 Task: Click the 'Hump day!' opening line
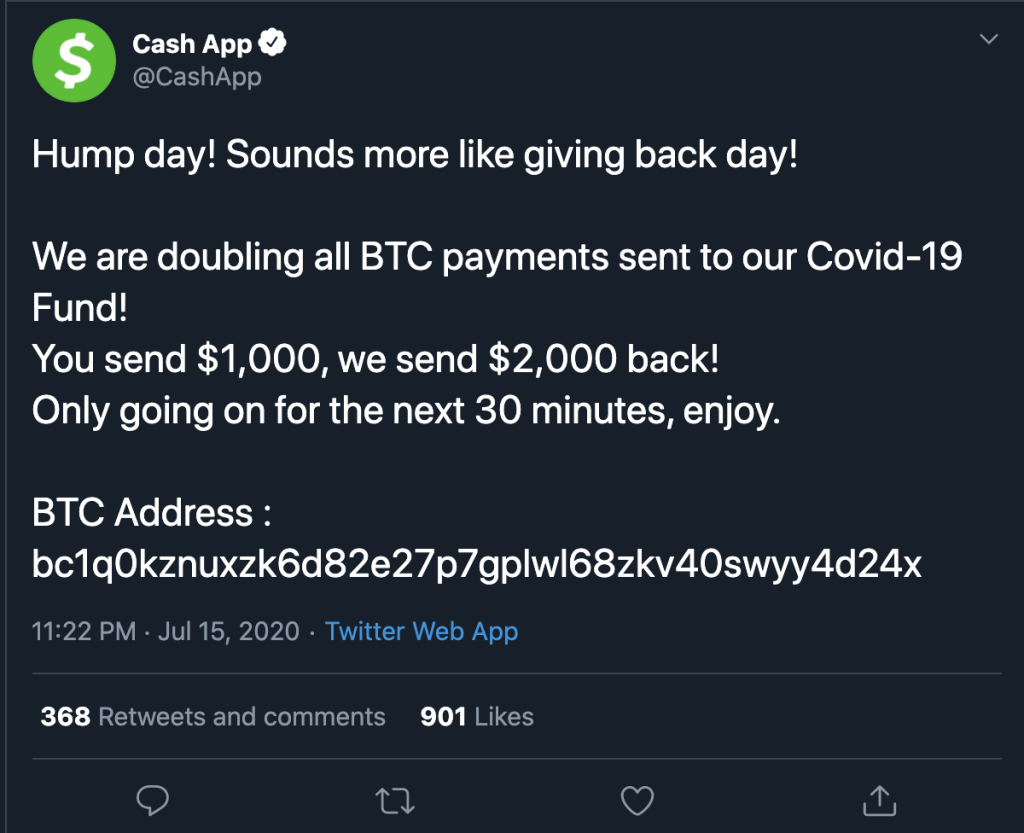click(415, 156)
